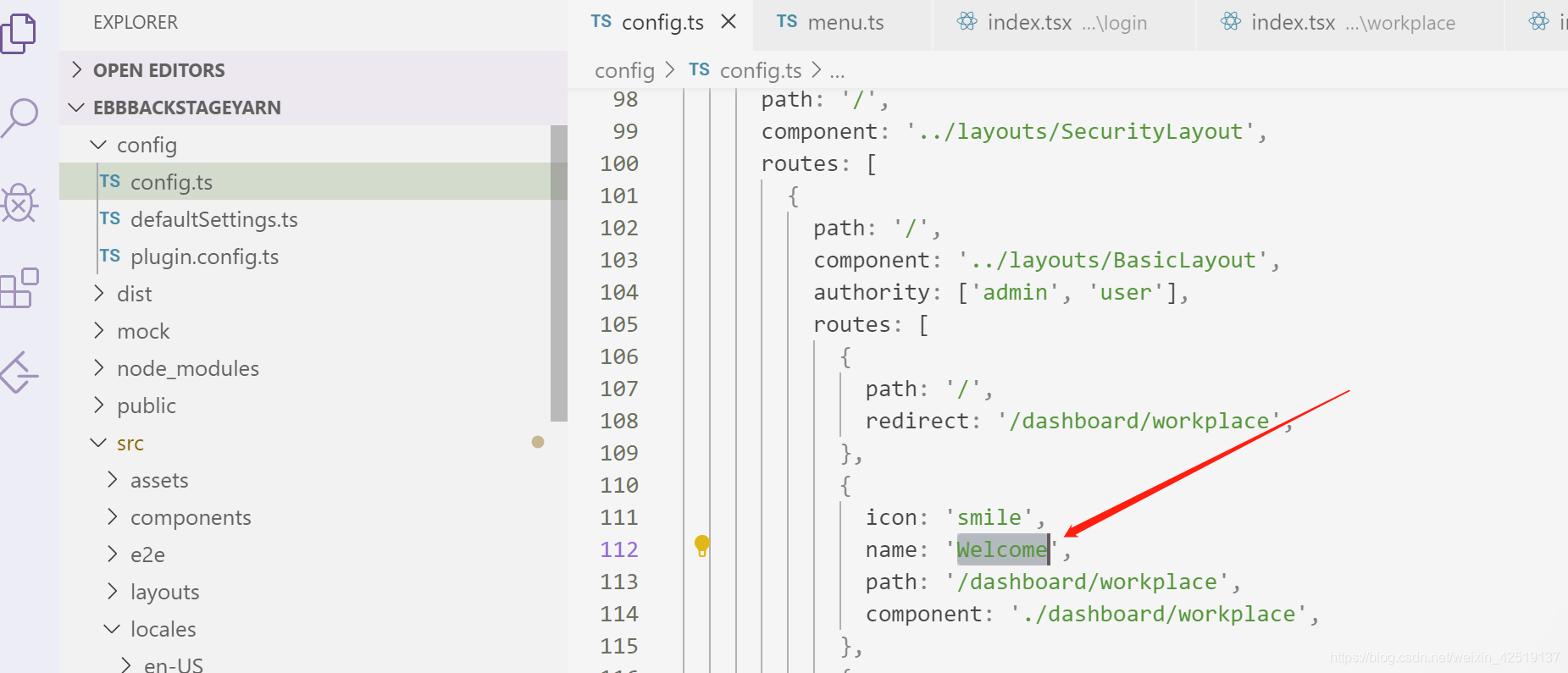Click the TS icon of menu.ts tab

pos(787,22)
